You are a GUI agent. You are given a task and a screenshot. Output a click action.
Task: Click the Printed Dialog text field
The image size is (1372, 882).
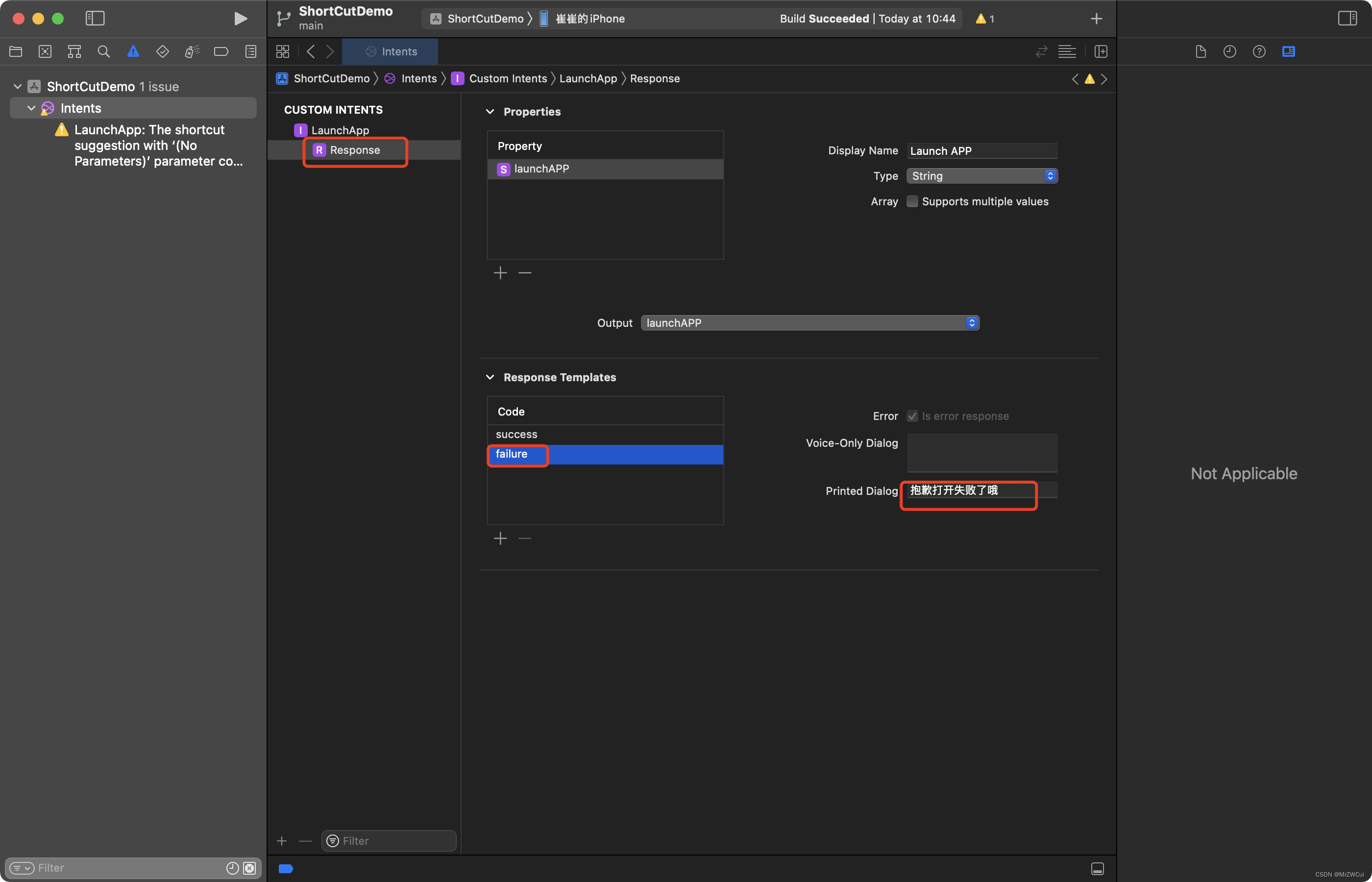[x=982, y=490]
